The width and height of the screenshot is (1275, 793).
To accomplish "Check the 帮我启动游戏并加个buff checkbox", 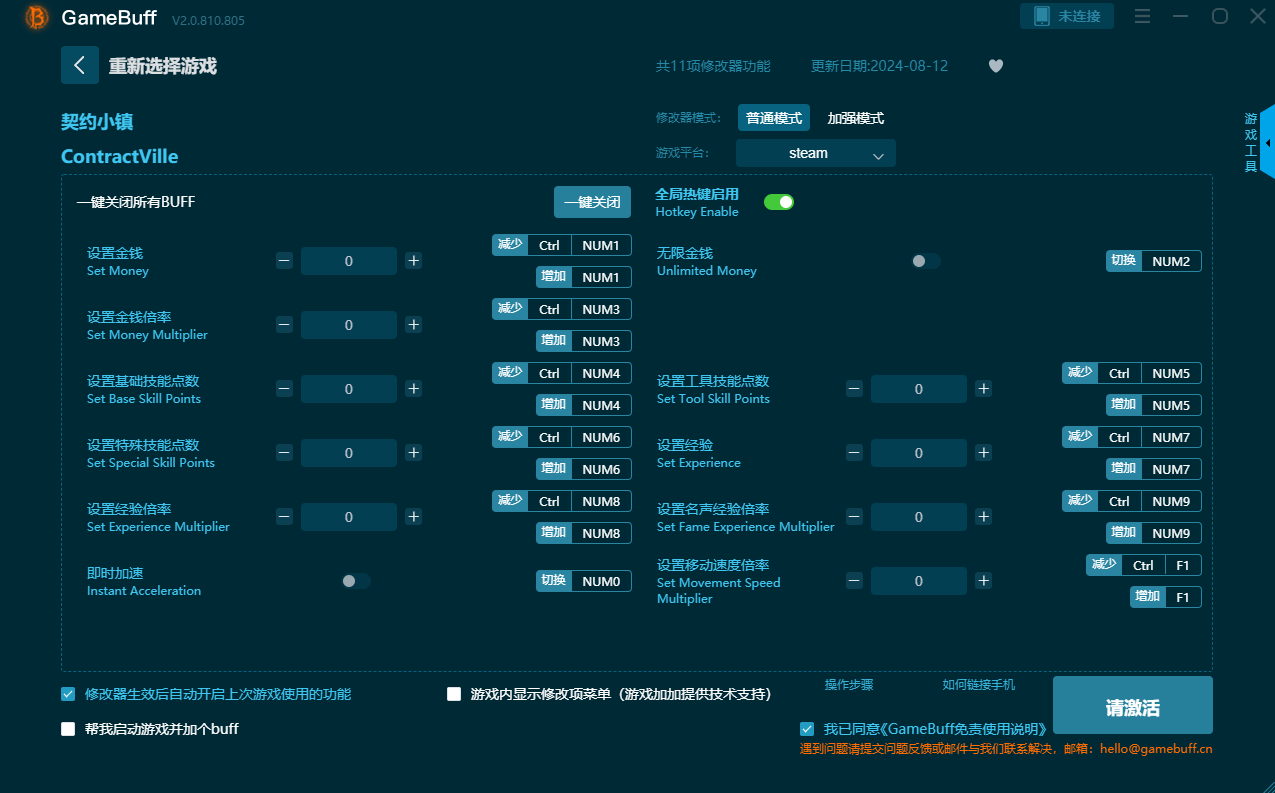I will [x=68, y=729].
